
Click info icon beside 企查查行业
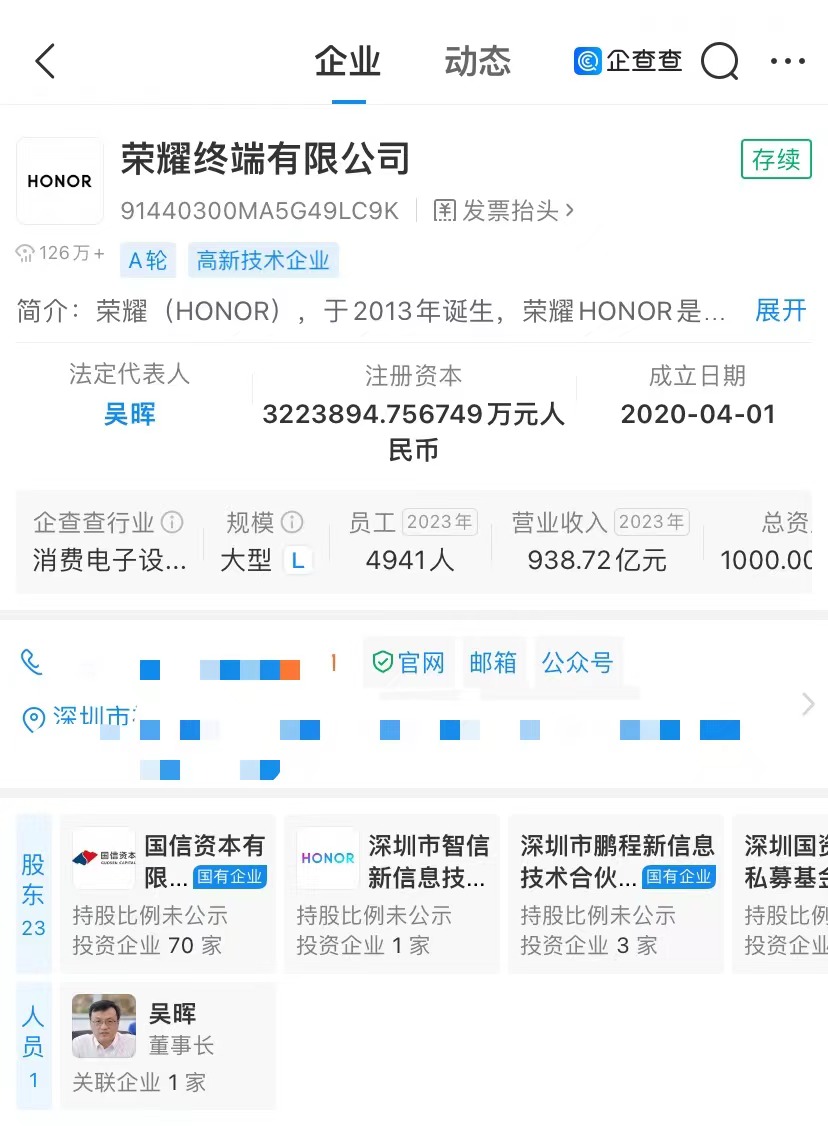(172, 522)
